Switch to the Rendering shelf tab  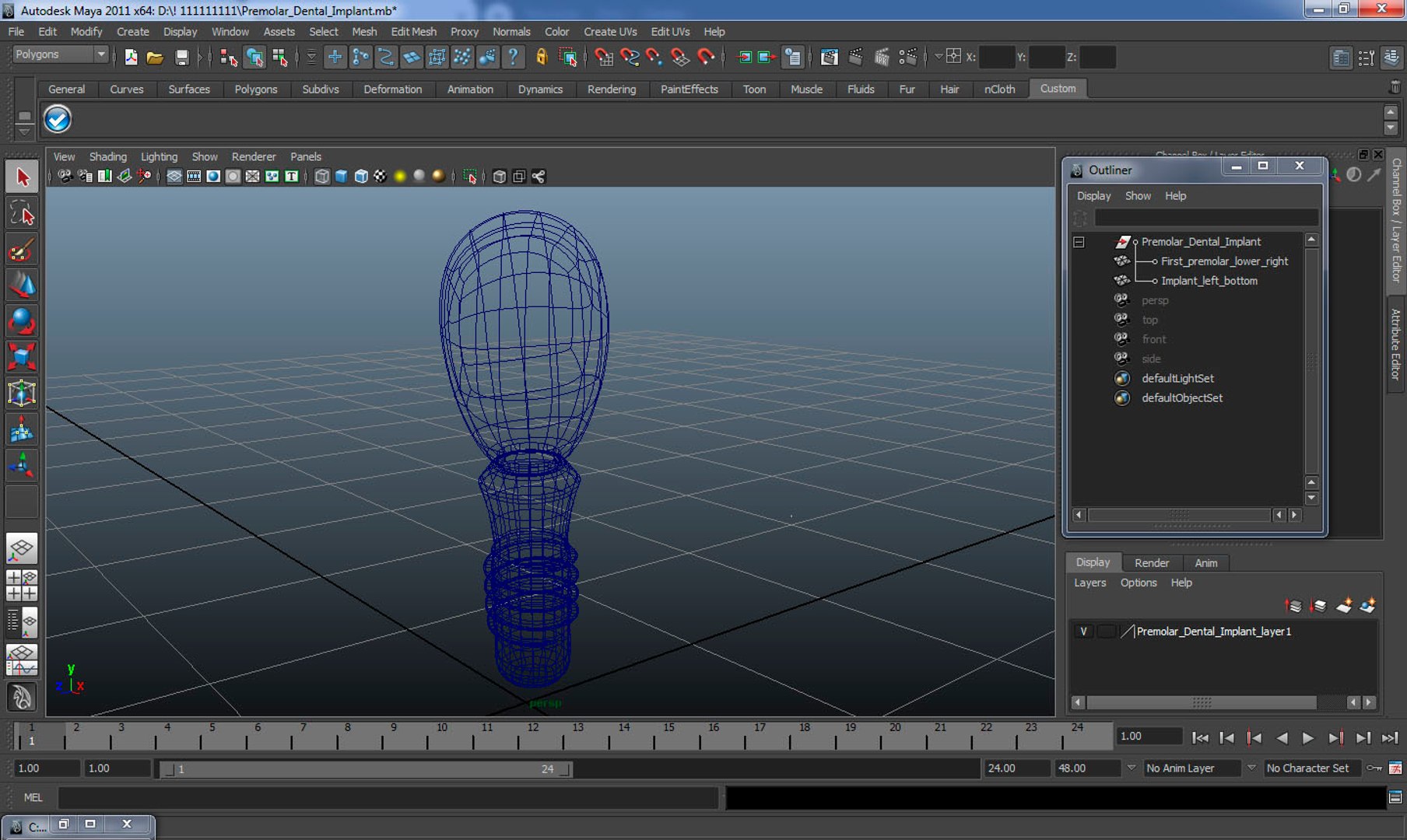click(611, 89)
